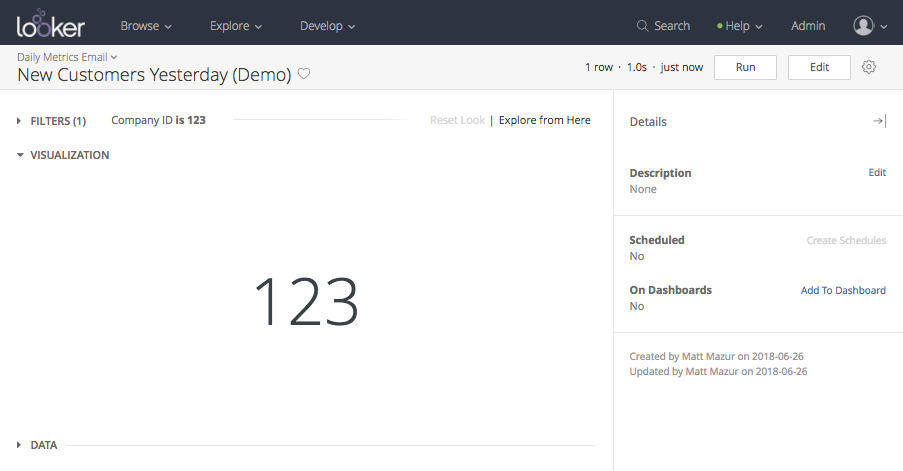The image size is (903, 471).
Task: Open the Look settings gear menu
Action: (869, 67)
